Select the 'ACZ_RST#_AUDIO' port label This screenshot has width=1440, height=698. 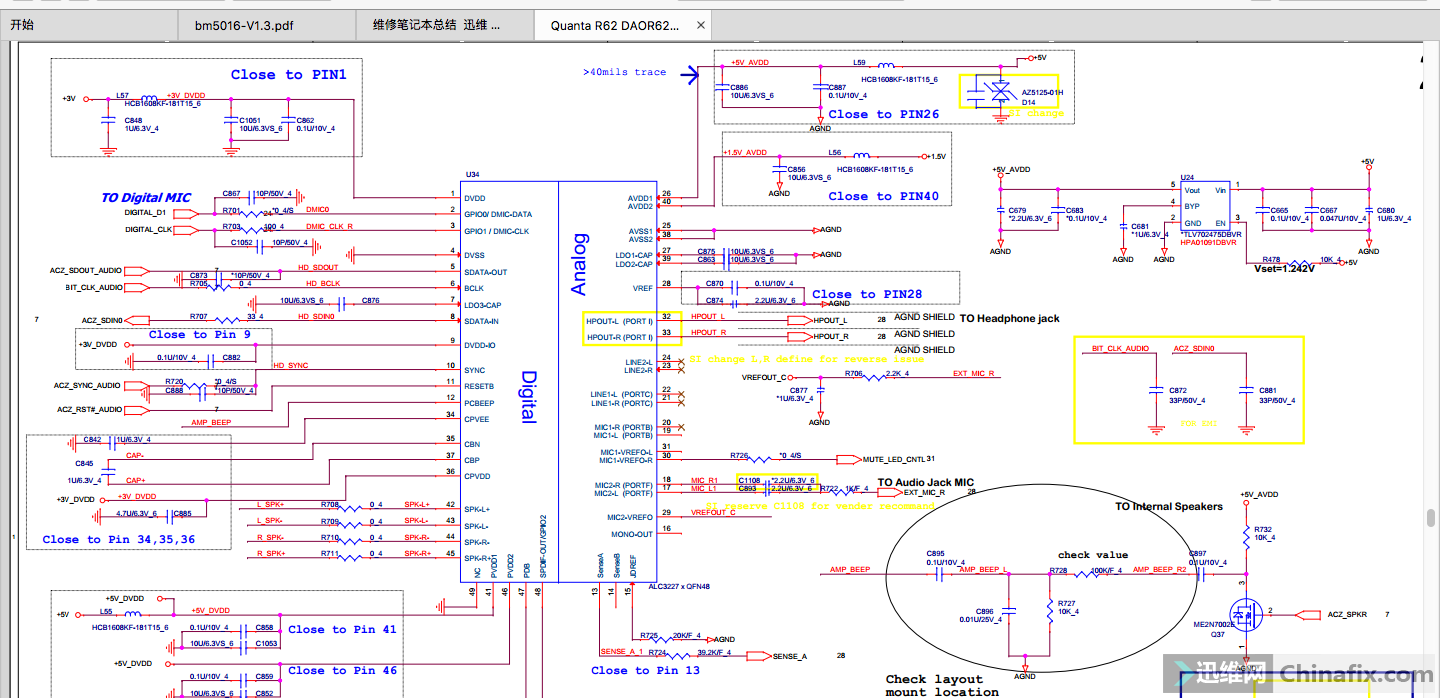(89, 409)
